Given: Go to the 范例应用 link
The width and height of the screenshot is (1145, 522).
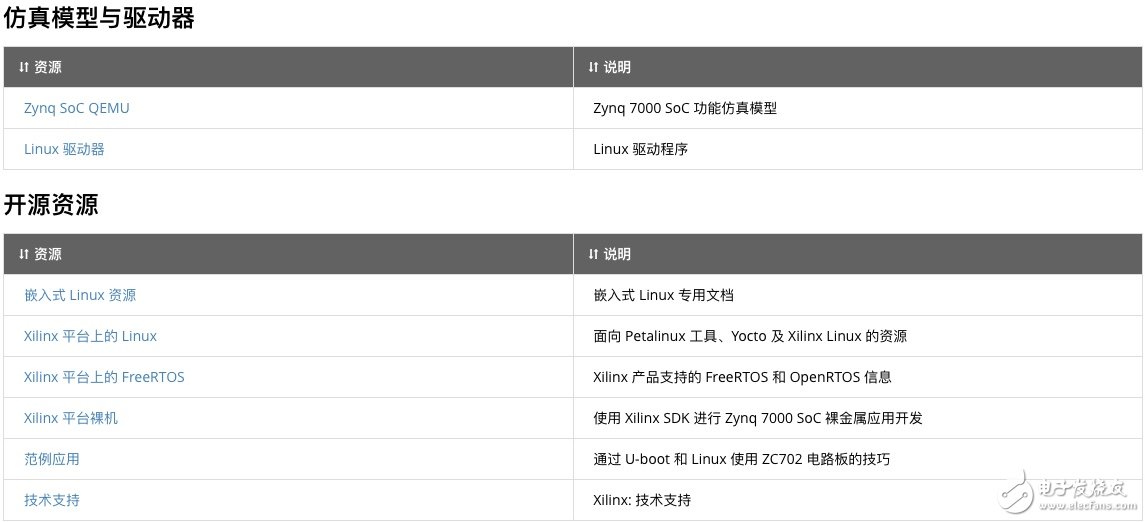Looking at the screenshot, I should [52, 459].
